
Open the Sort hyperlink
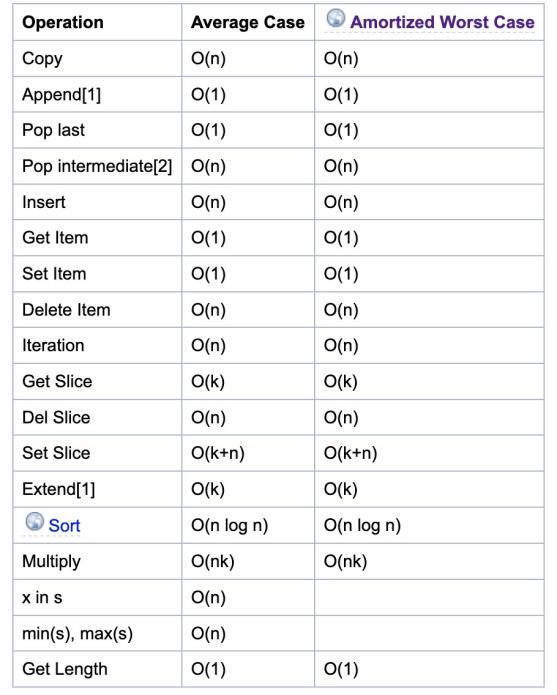coord(64,526)
